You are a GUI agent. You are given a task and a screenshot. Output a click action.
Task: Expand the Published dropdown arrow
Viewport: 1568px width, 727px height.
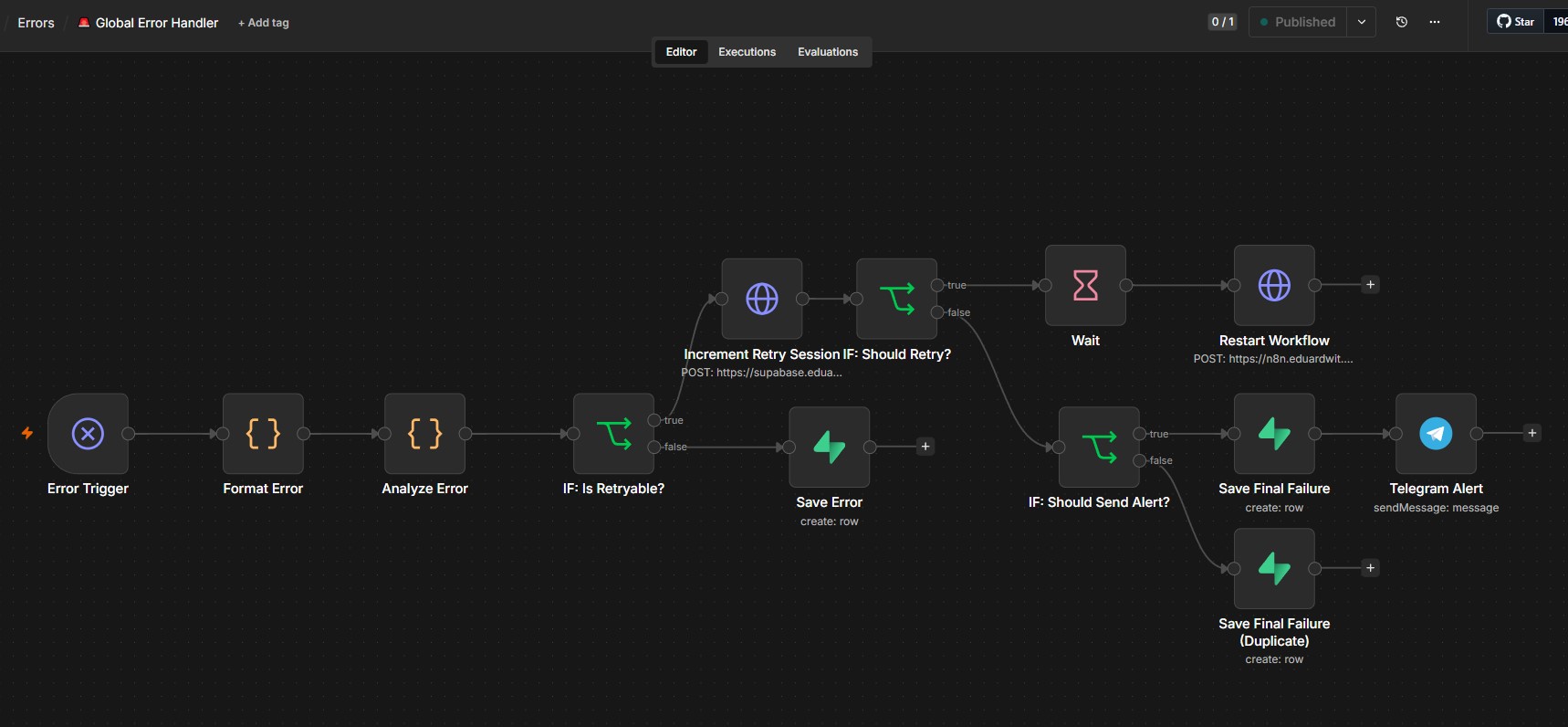pyautogui.click(x=1362, y=22)
